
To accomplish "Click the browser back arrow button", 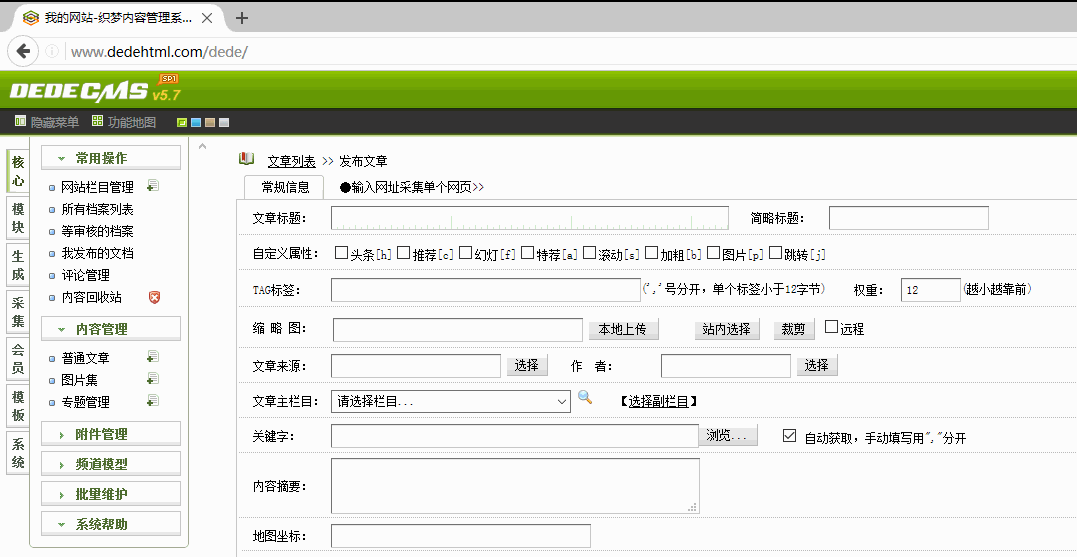I will click(x=23, y=50).
